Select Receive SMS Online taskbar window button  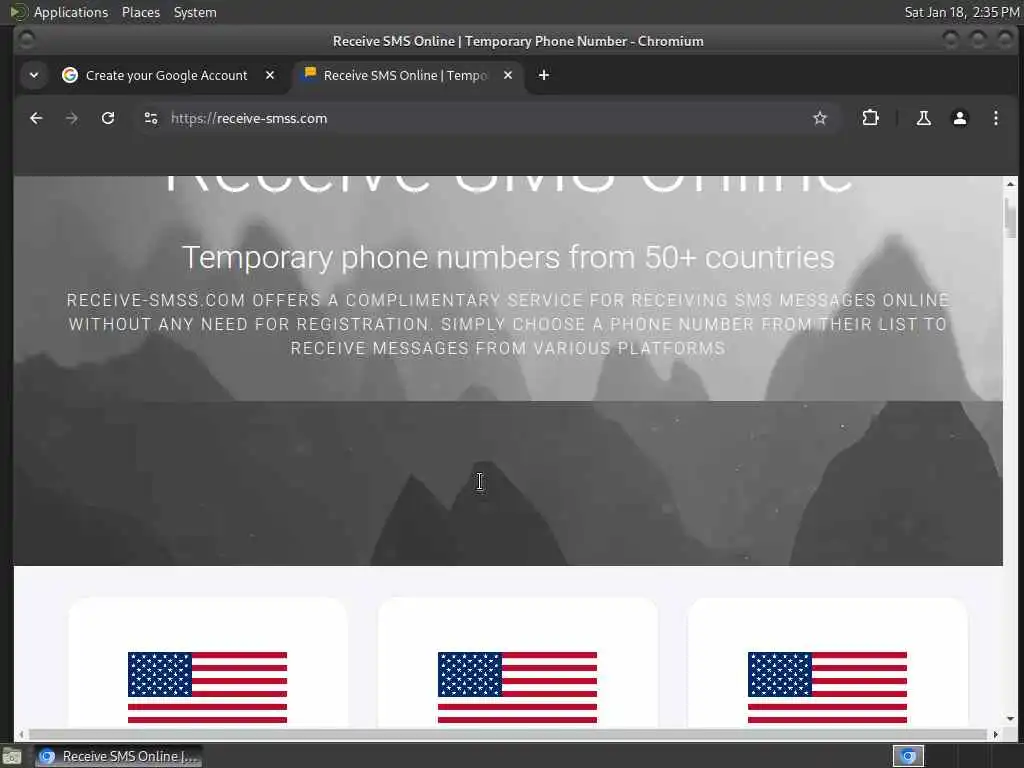click(x=118, y=756)
